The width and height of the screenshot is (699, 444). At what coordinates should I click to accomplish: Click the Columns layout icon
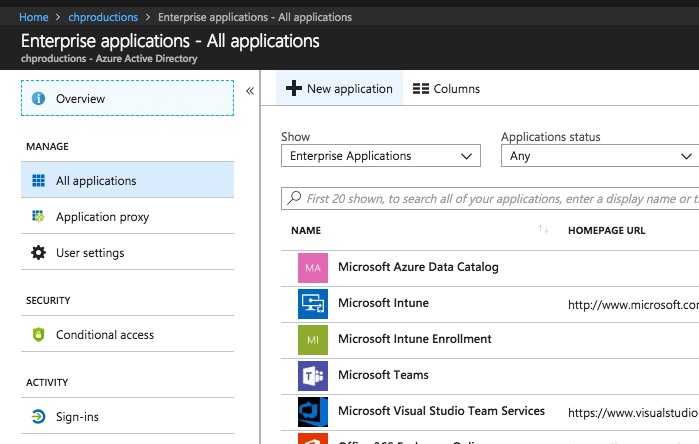(421, 89)
